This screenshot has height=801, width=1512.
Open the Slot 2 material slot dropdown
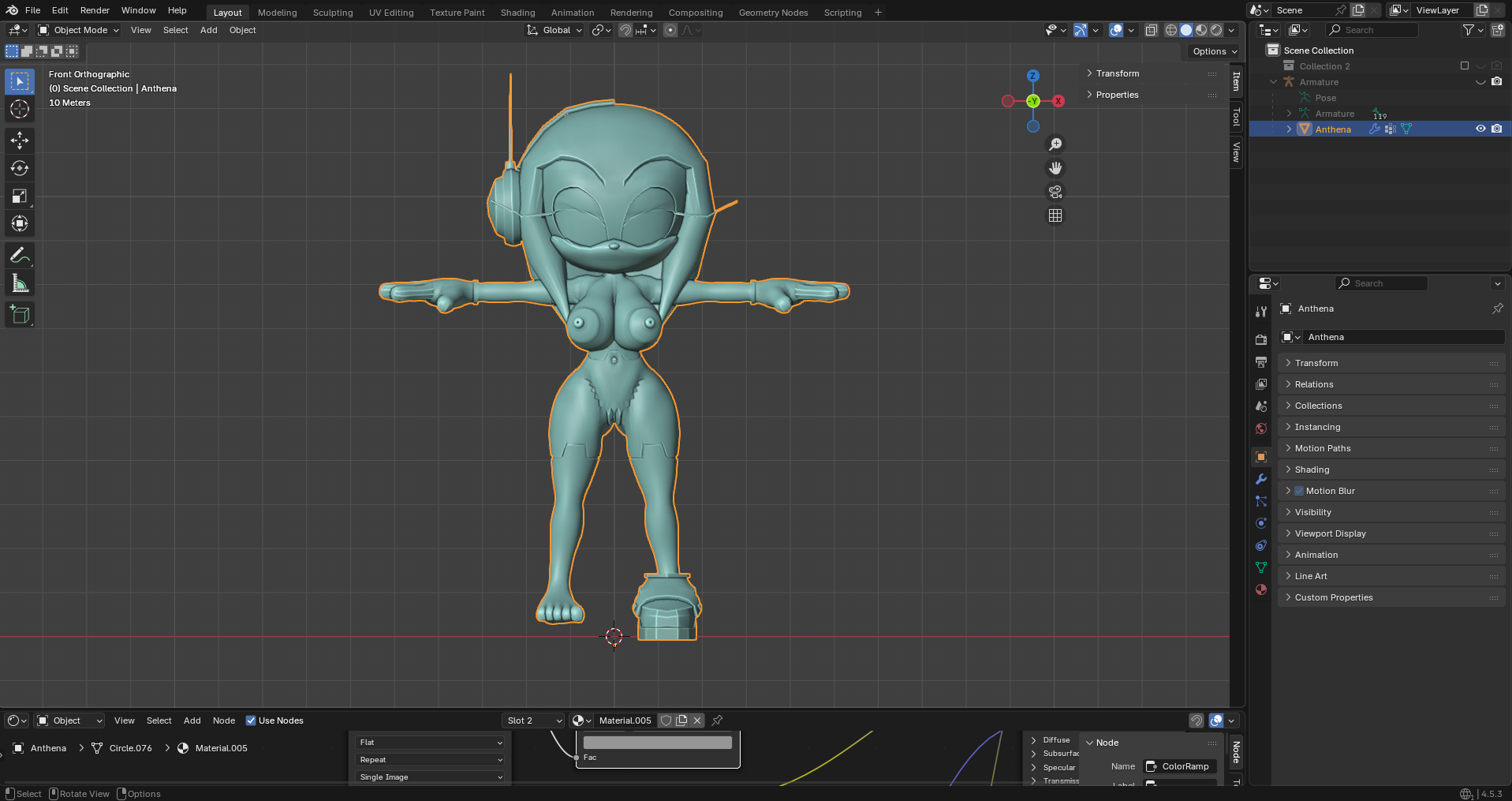tap(534, 721)
